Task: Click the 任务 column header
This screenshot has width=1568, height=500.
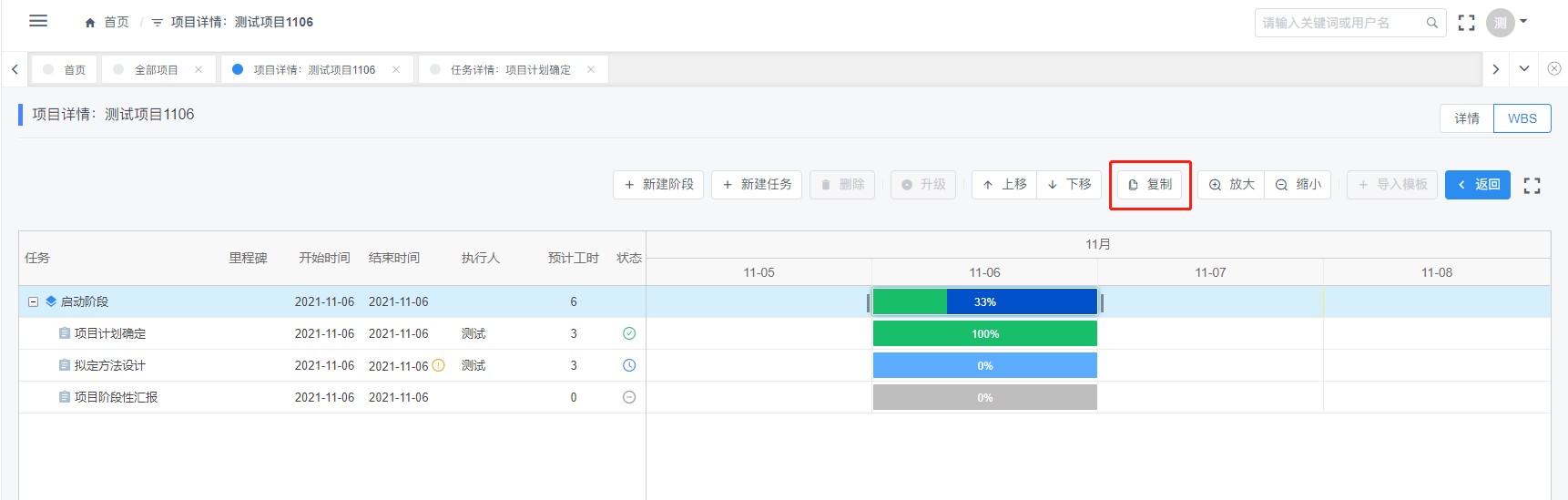Action: pyautogui.click(x=37, y=258)
